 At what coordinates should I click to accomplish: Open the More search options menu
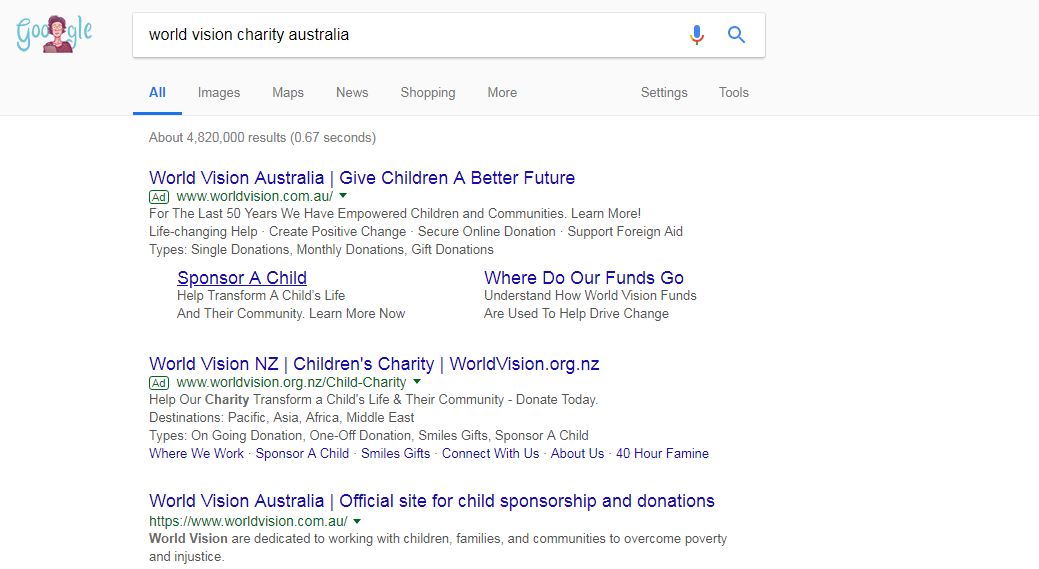click(x=502, y=92)
